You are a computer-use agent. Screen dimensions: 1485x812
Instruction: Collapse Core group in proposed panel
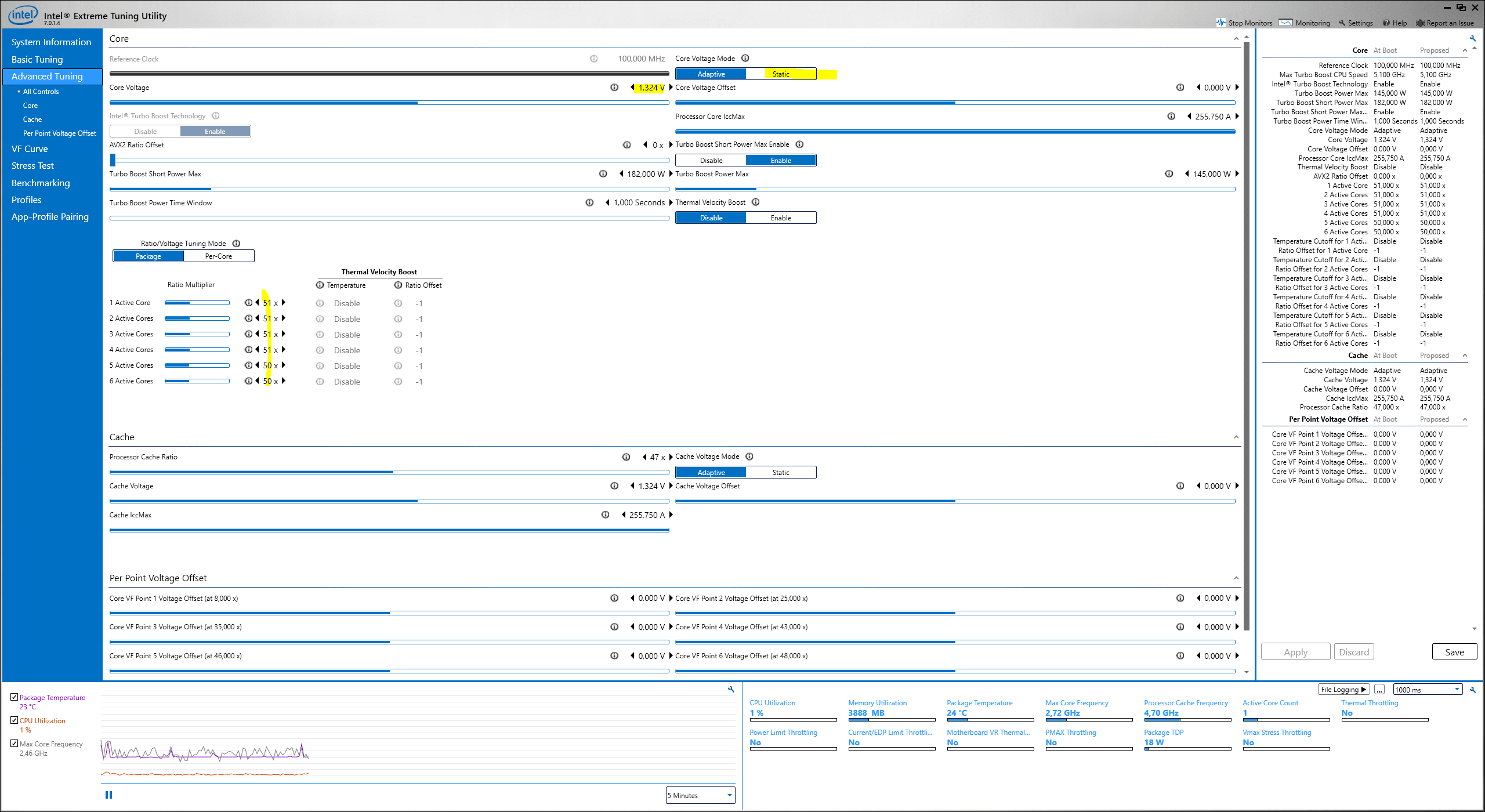coord(1465,50)
